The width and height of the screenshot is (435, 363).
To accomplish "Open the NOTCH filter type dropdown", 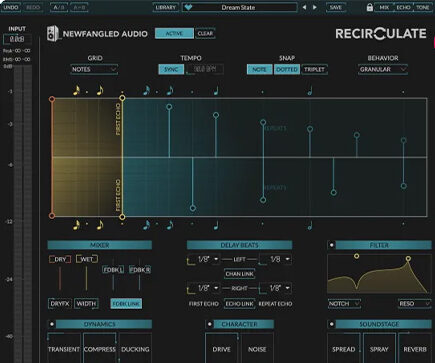I will point(344,304).
